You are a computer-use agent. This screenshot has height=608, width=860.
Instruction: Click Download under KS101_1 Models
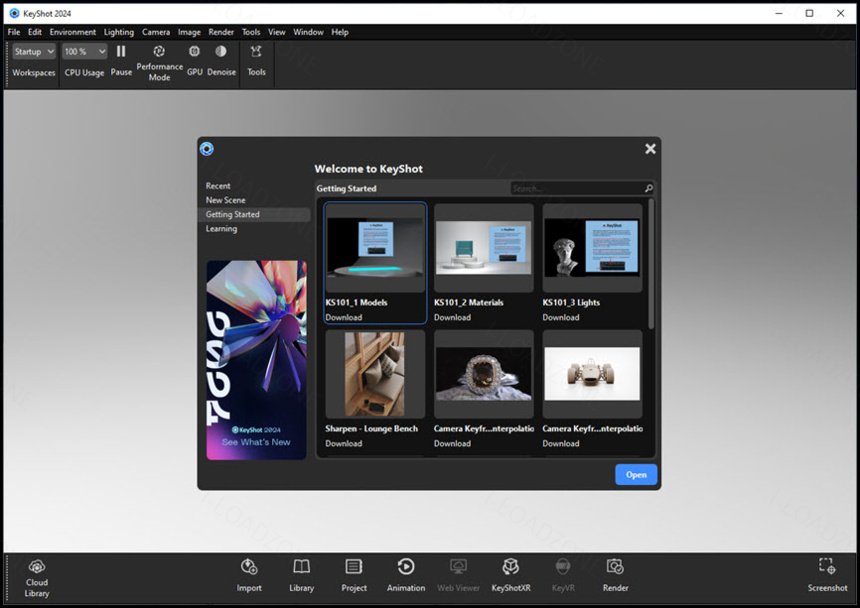pyautogui.click(x=344, y=317)
